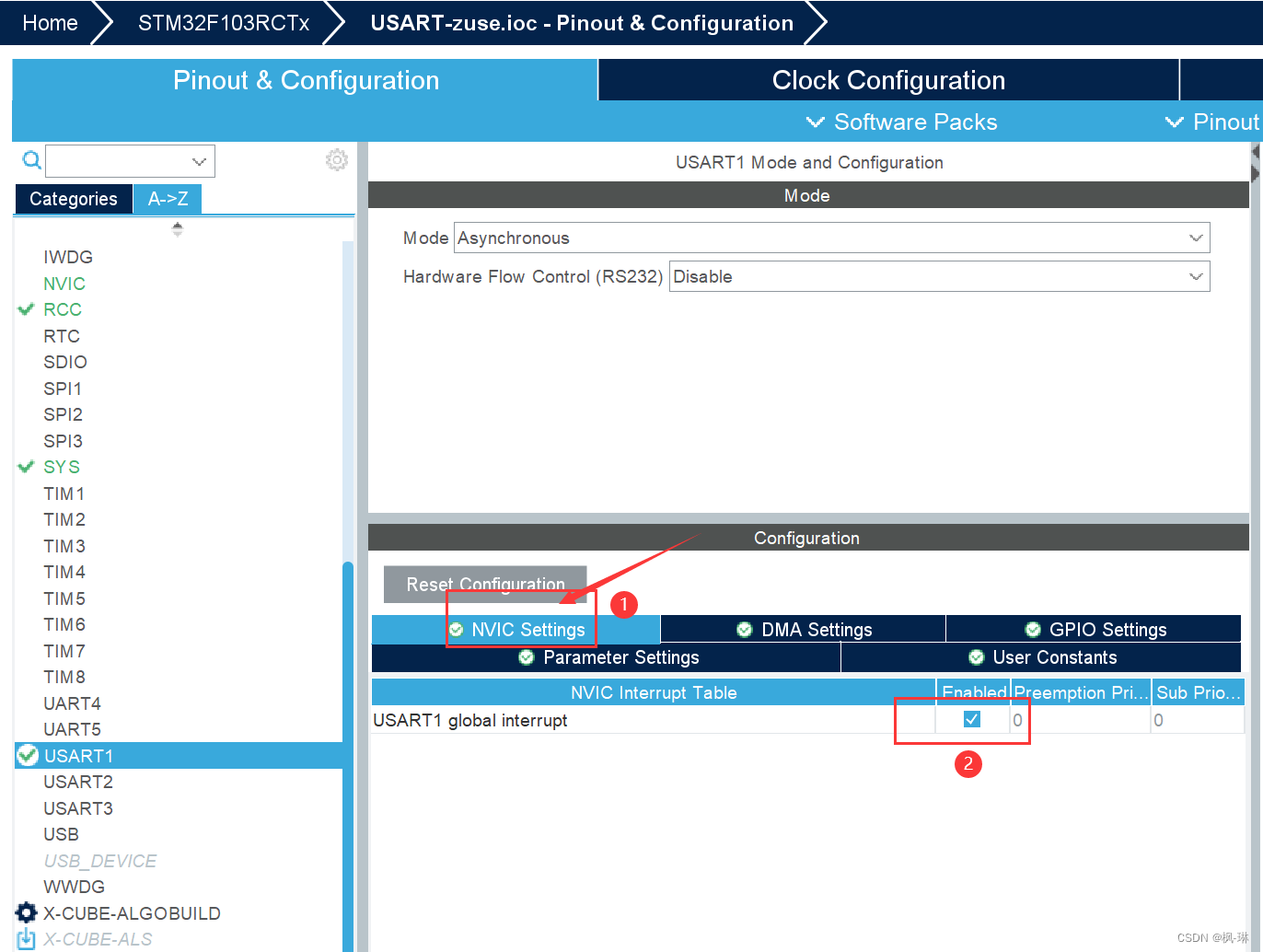Screen dimensions: 1263x952
Task: Click NVIC Interrupt Table column header
Action: (654, 692)
